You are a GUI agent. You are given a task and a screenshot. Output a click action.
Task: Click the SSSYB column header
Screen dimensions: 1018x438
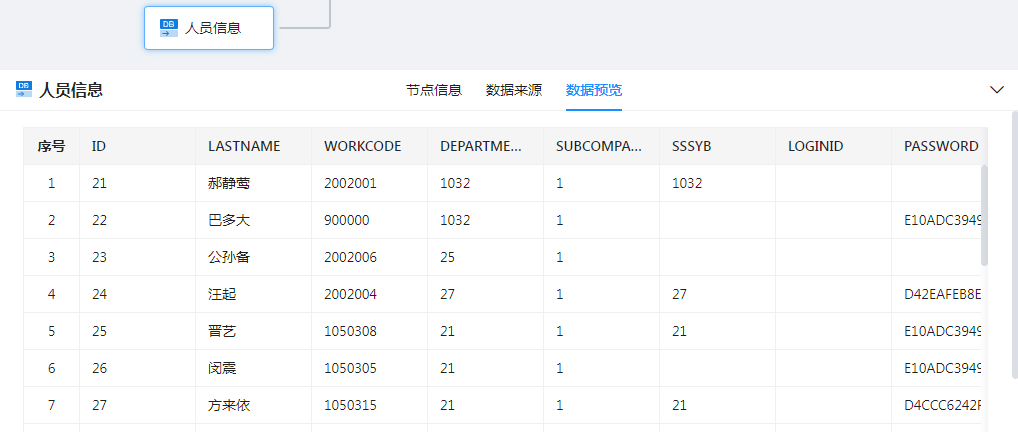[691, 146]
